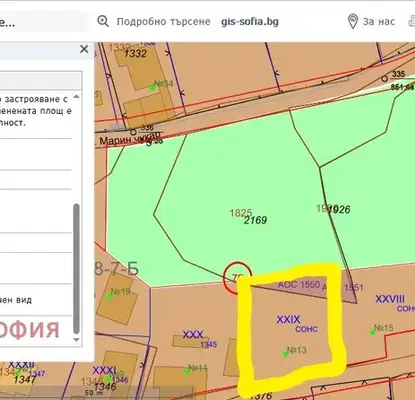Click survey point marker 336
This screenshot has width=415, height=400.
point(133,132)
